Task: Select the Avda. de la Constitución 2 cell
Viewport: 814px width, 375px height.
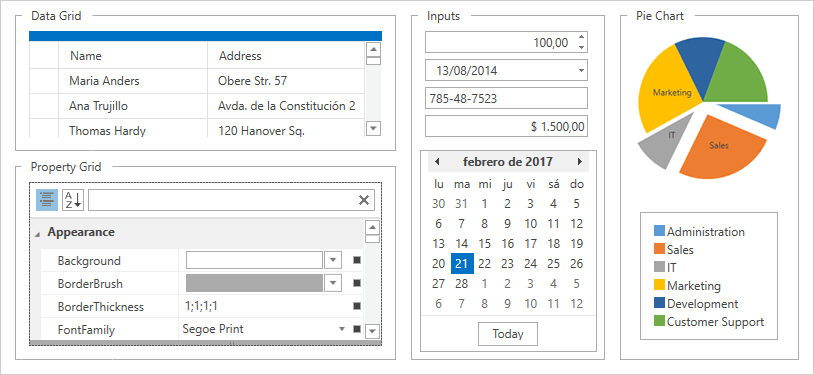Action: 286,106
